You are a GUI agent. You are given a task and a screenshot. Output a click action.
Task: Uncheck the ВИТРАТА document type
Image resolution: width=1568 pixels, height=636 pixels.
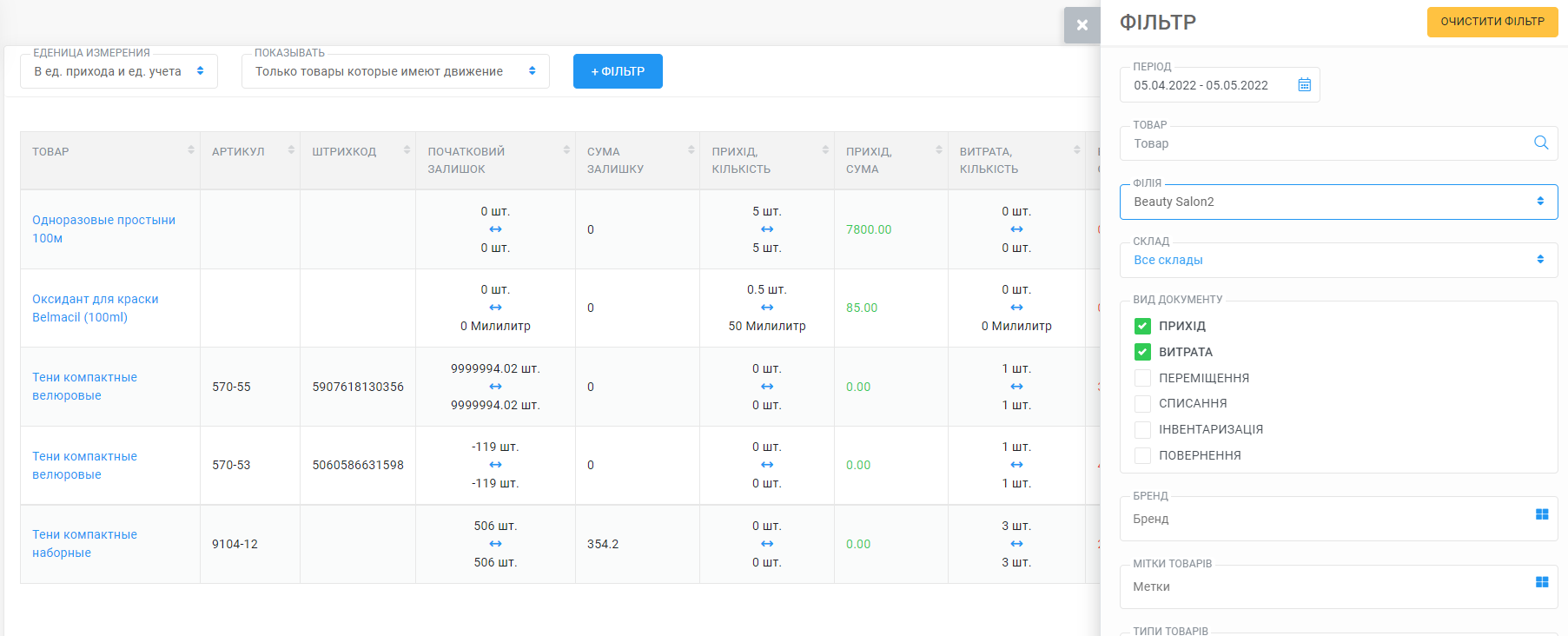(x=1142, y=352)
